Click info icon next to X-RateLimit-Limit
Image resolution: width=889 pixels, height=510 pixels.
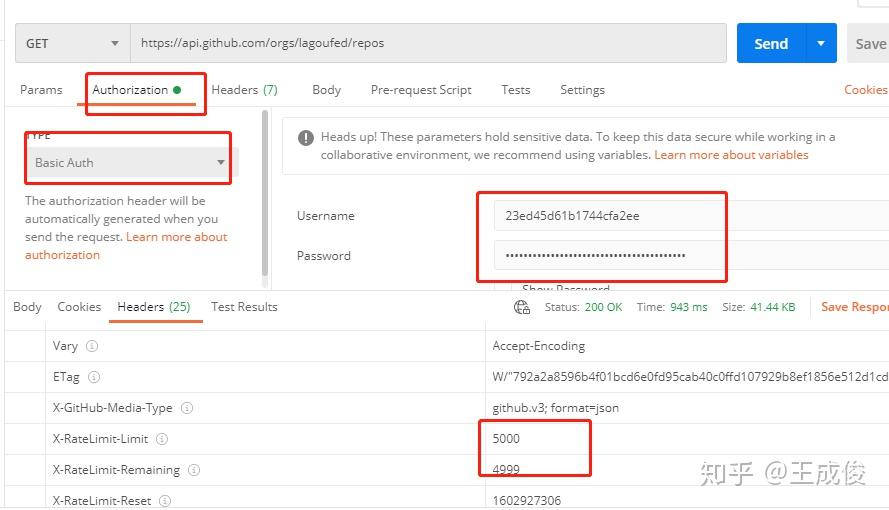[x=162, y=439]
